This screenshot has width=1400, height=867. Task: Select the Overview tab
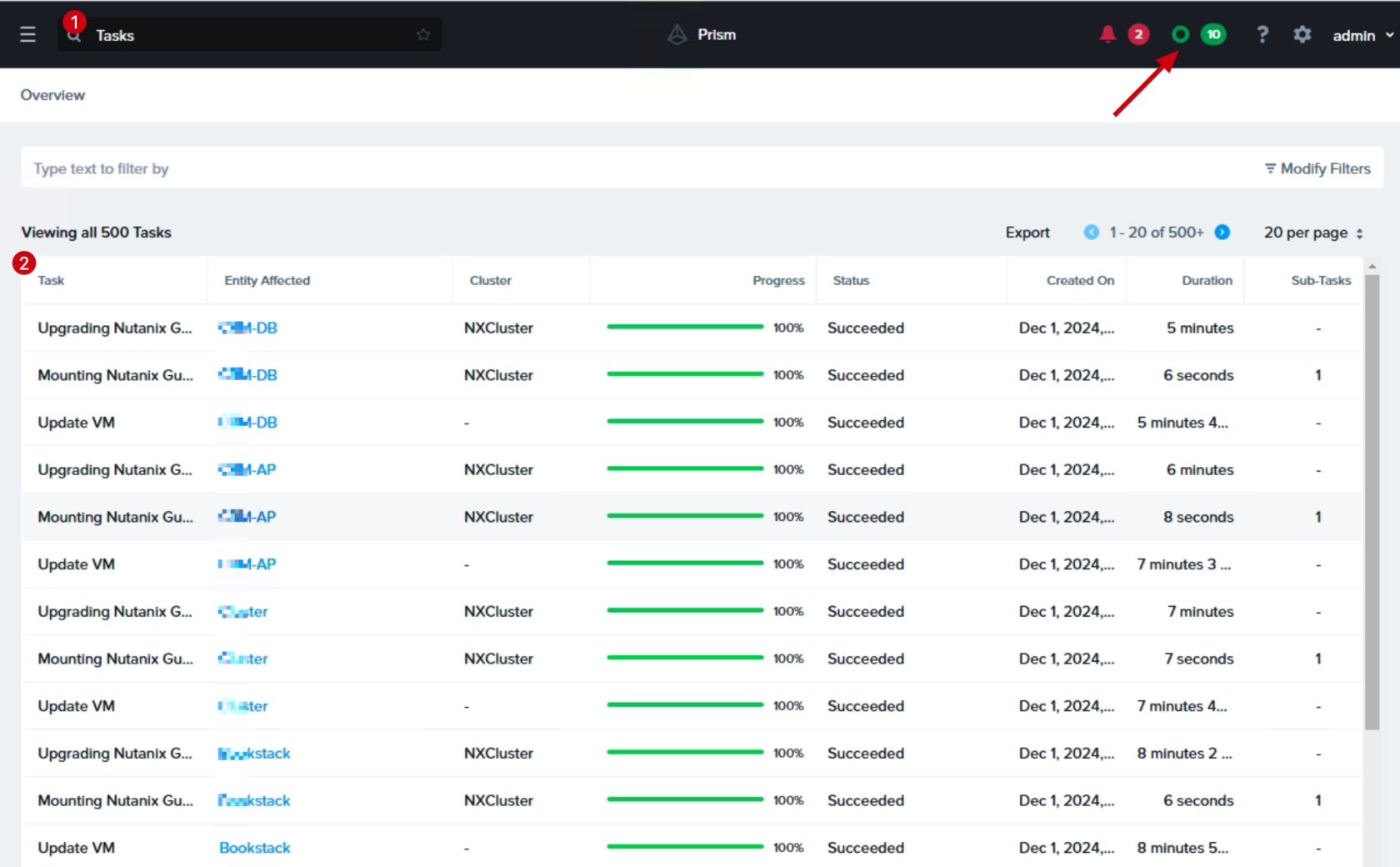pyautogui.click(x=52, y=95)
